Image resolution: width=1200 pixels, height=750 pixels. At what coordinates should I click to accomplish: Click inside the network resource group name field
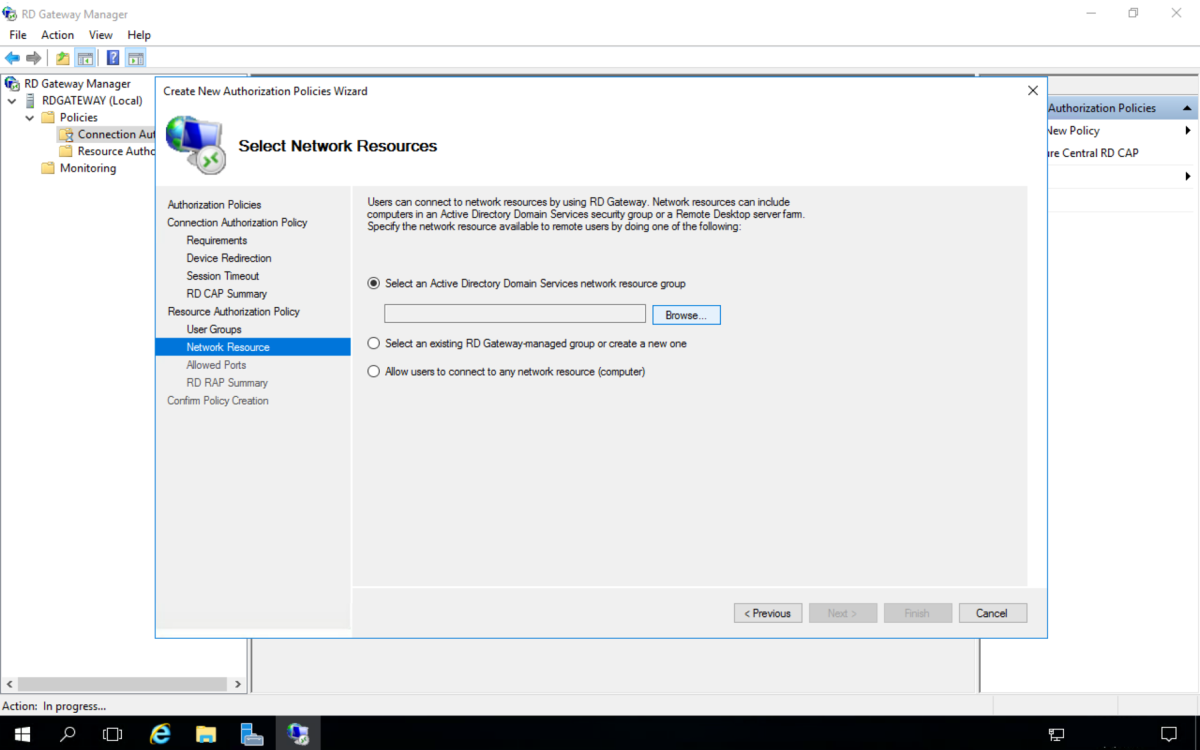pyautogui.click(x=514, y=313)
